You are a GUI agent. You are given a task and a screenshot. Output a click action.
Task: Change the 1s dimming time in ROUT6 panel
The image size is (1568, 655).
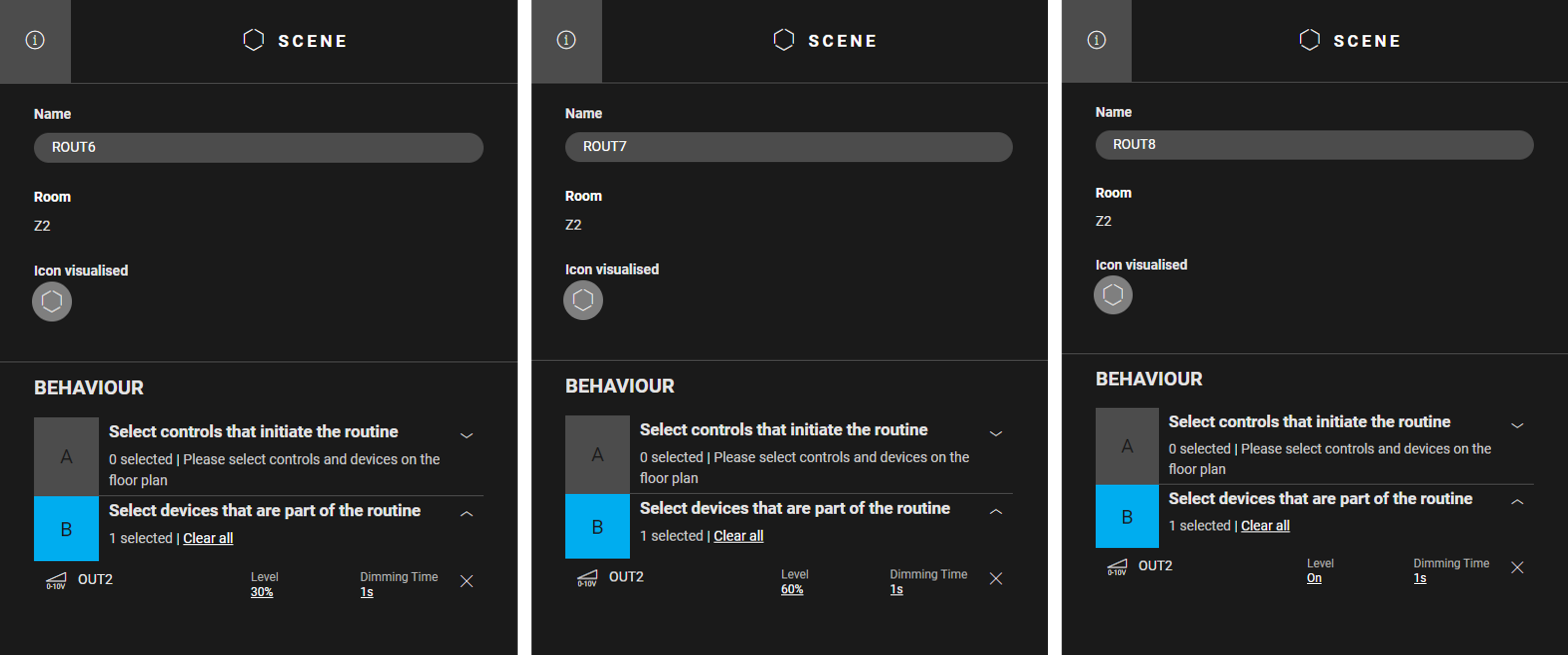point(367,592)
